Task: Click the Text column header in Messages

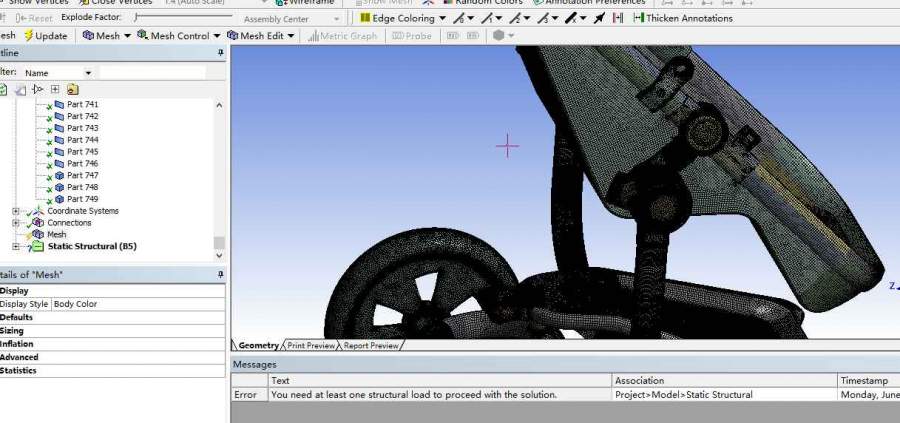Action: coord(440,381)
